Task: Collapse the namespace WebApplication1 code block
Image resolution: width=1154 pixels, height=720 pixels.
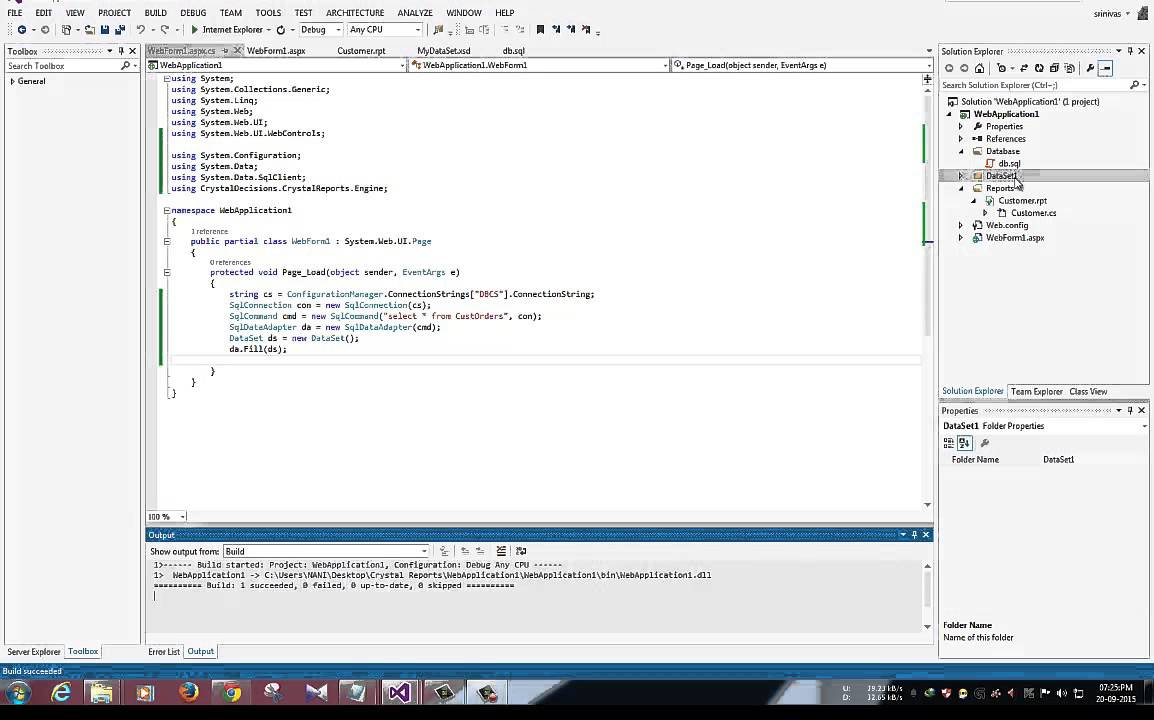Action: tap(167, 210)
